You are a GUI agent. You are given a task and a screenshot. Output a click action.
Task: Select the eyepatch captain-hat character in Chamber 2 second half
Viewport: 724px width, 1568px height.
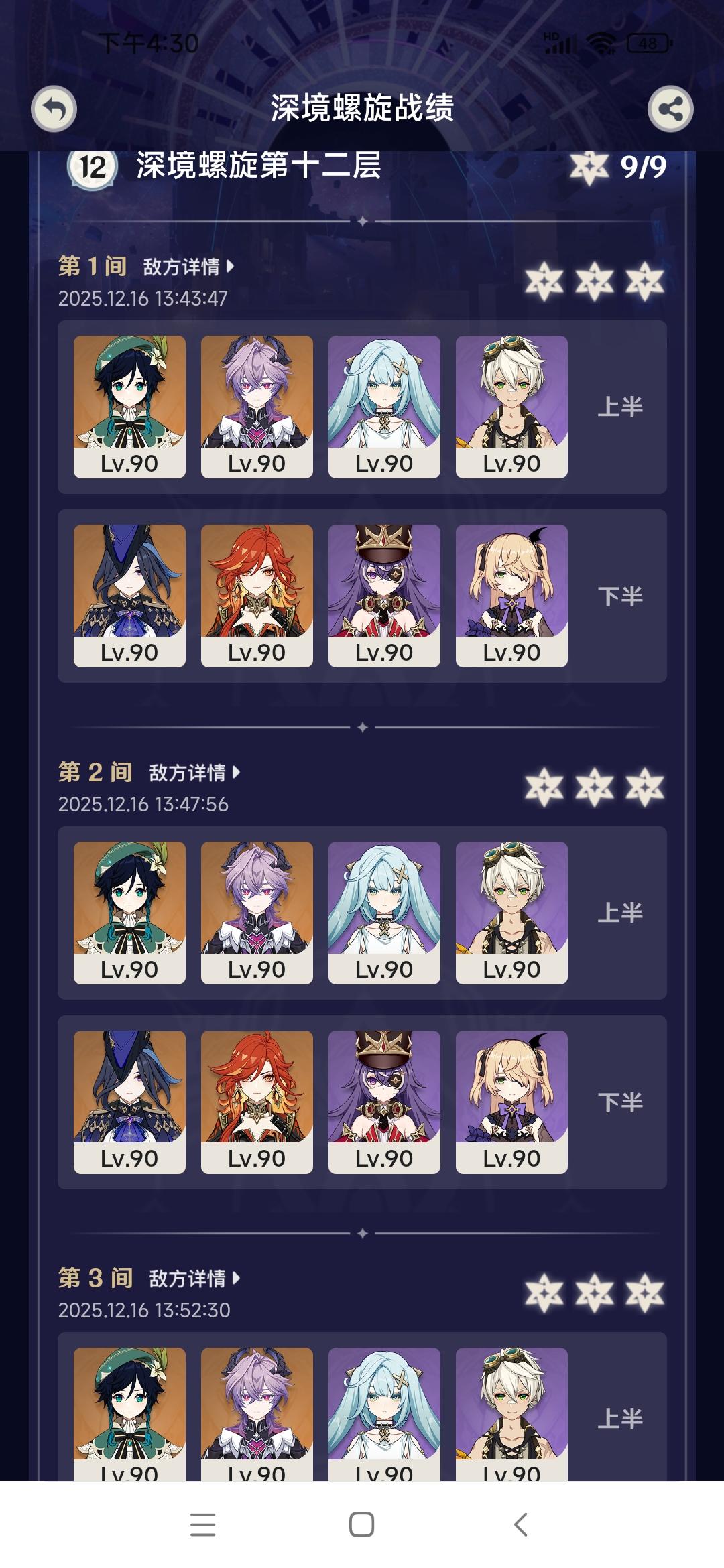(x=384, y=1102)
